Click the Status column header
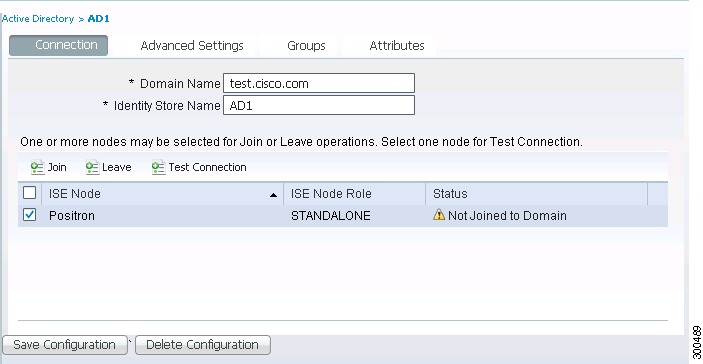The width and height of the screenshot is (703, 364). [537, 194]
